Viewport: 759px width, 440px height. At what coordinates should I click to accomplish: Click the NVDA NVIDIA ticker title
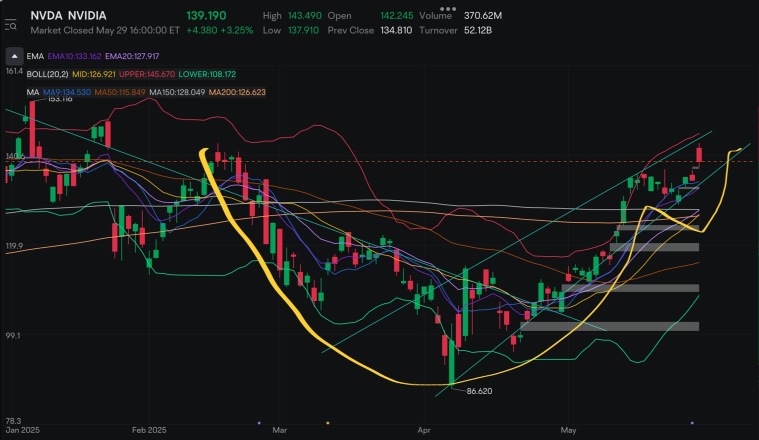[68, 15]
